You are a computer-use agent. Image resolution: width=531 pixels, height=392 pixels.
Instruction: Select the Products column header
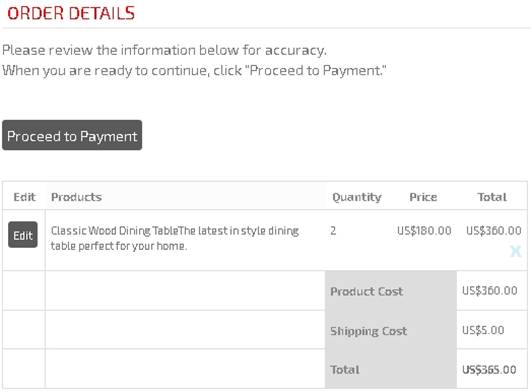[76, 197]
